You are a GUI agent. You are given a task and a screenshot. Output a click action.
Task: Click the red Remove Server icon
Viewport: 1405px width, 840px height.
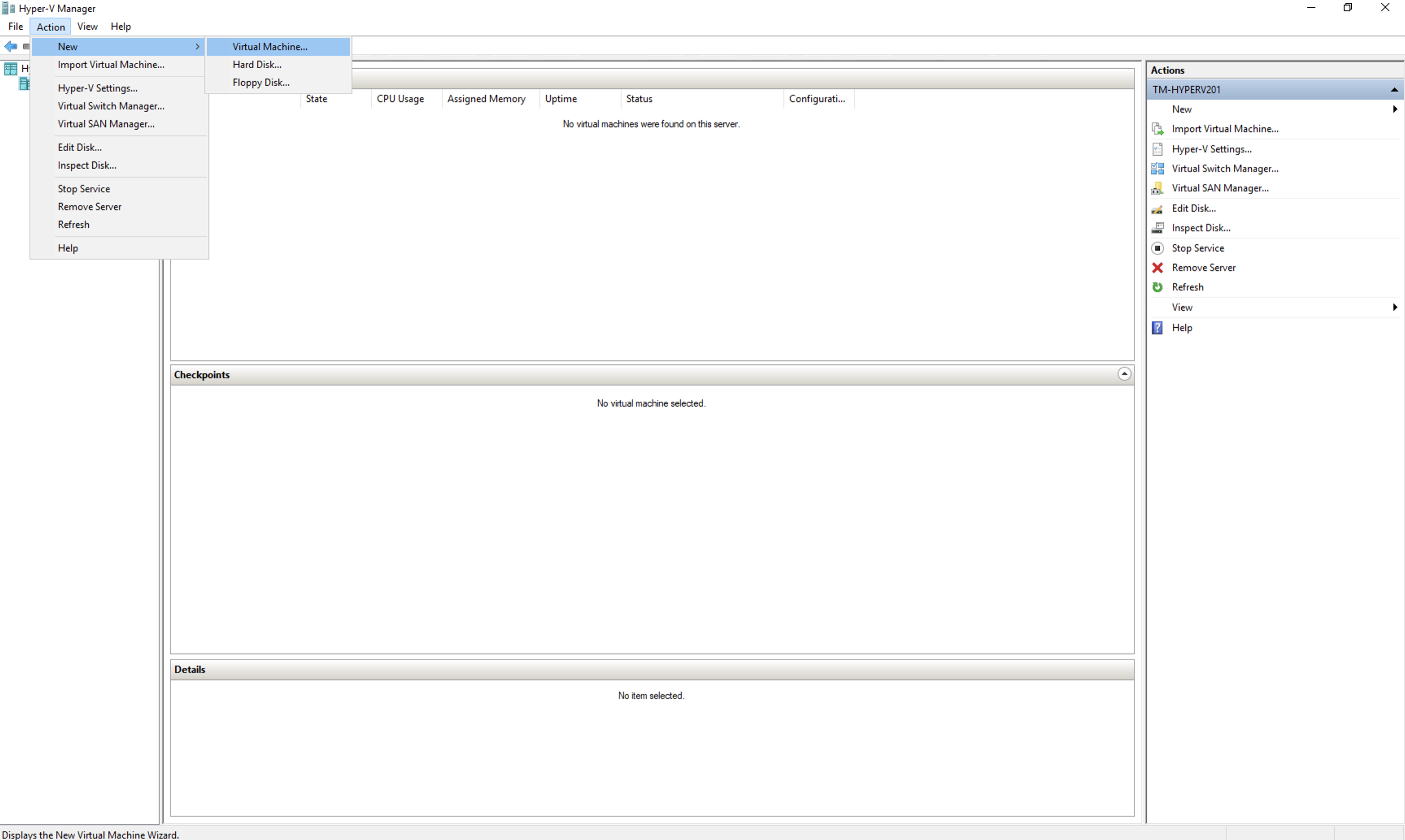point(1158,267)
